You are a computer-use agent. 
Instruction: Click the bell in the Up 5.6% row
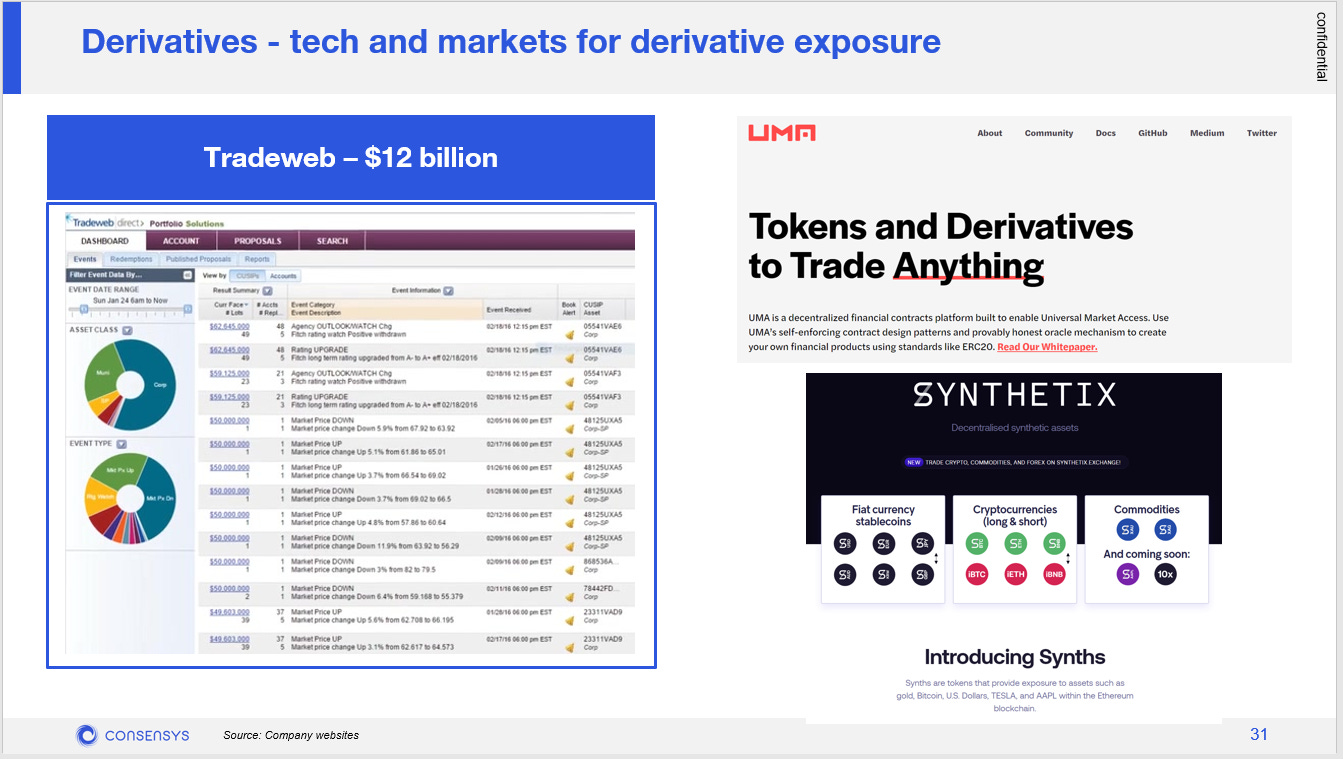point(569,619)
